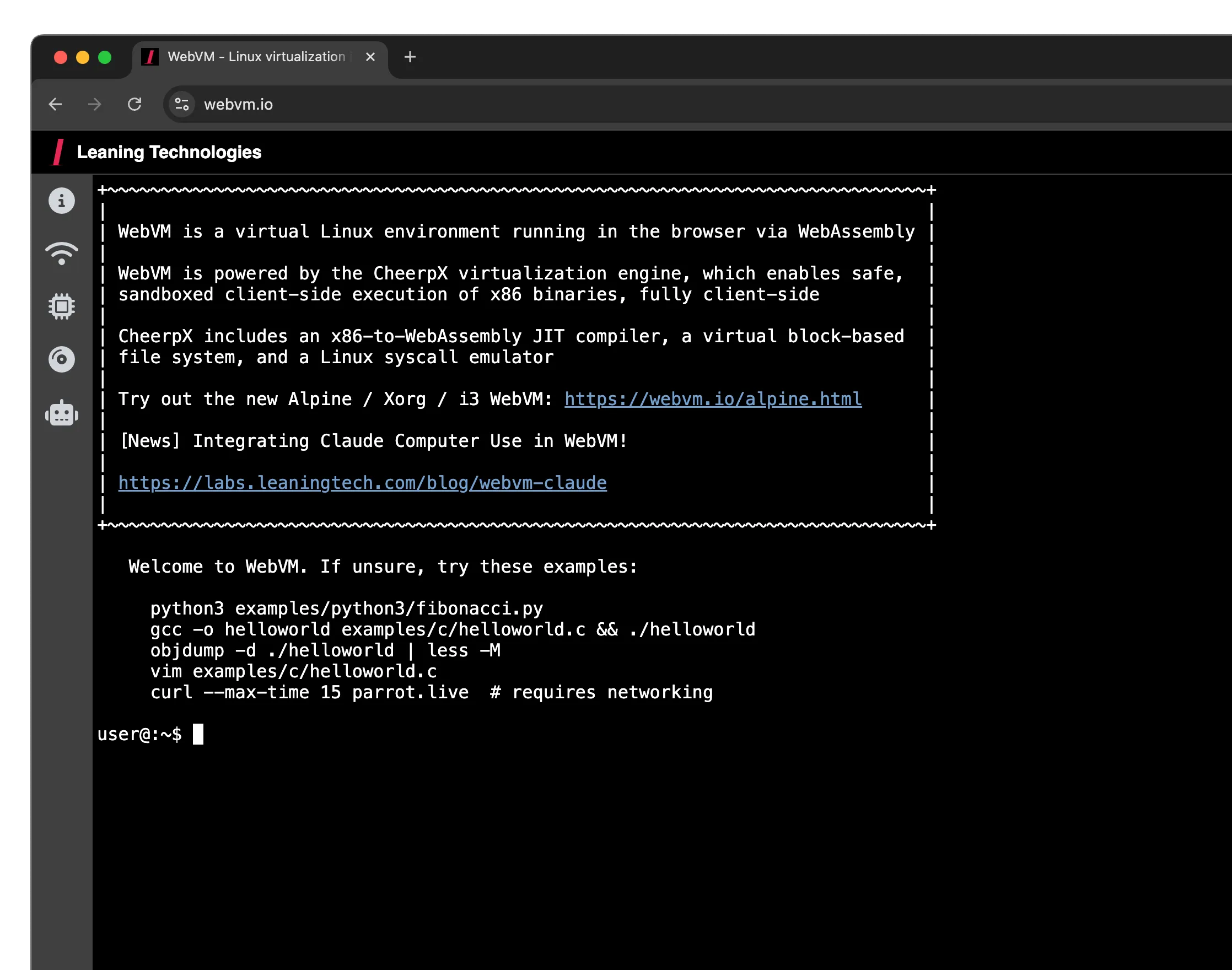
Task: Click the Leaning Technologies header text
Action: tap(169, 152)
